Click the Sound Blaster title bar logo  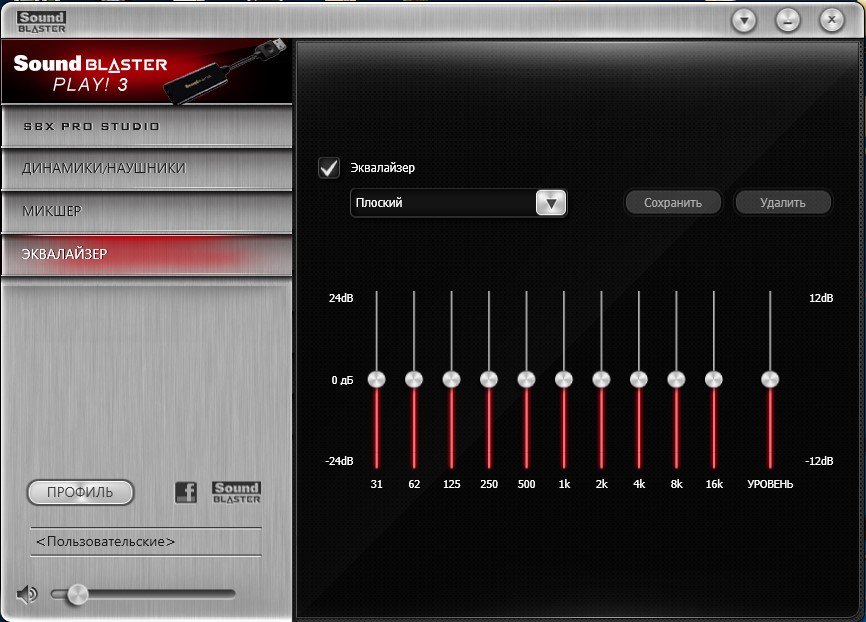tap(41, 22)
